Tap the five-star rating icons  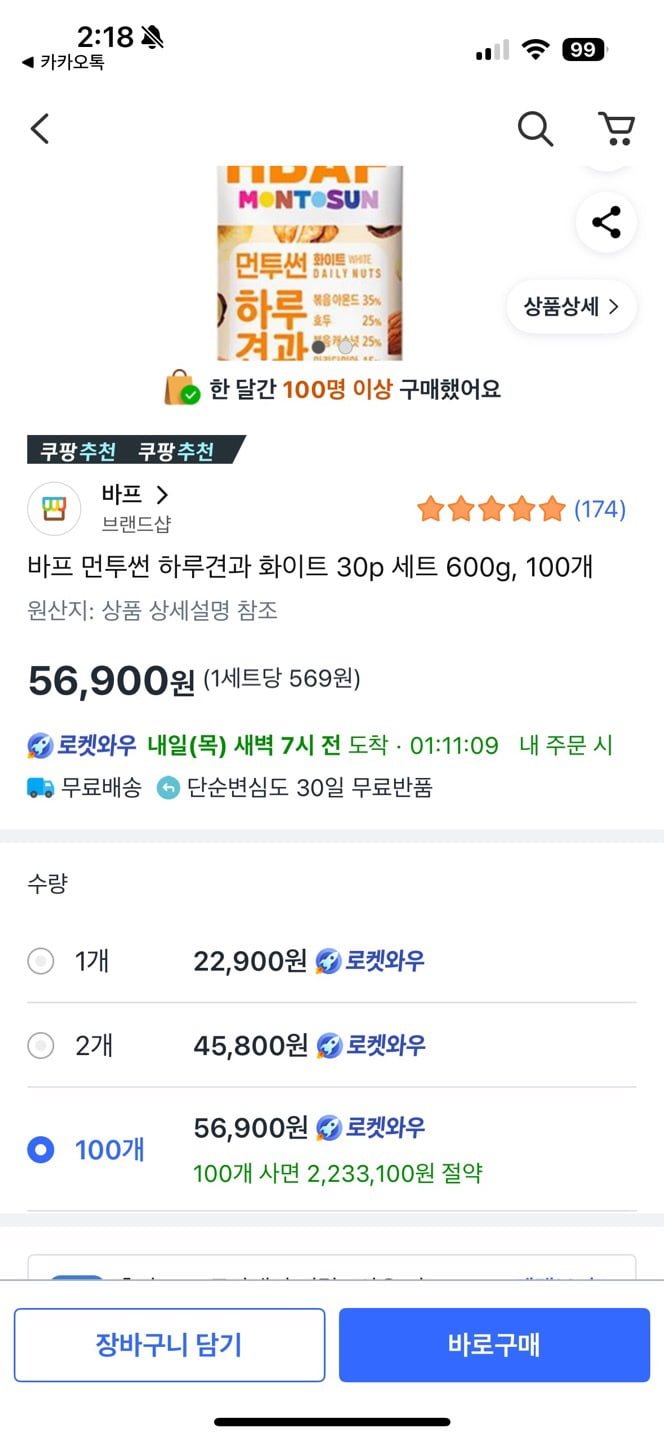click(x=491, y=510)
